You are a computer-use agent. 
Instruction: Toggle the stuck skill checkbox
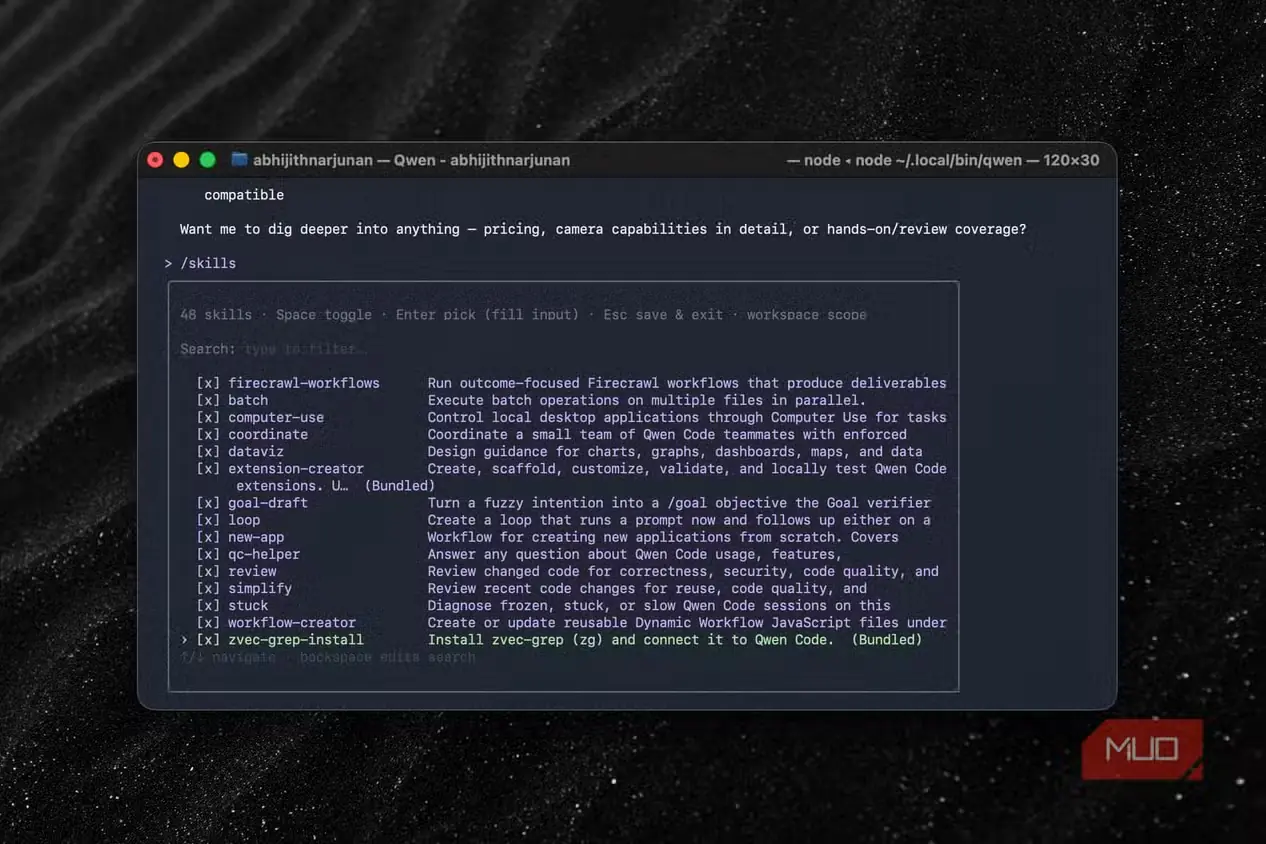tap(208, 605)
